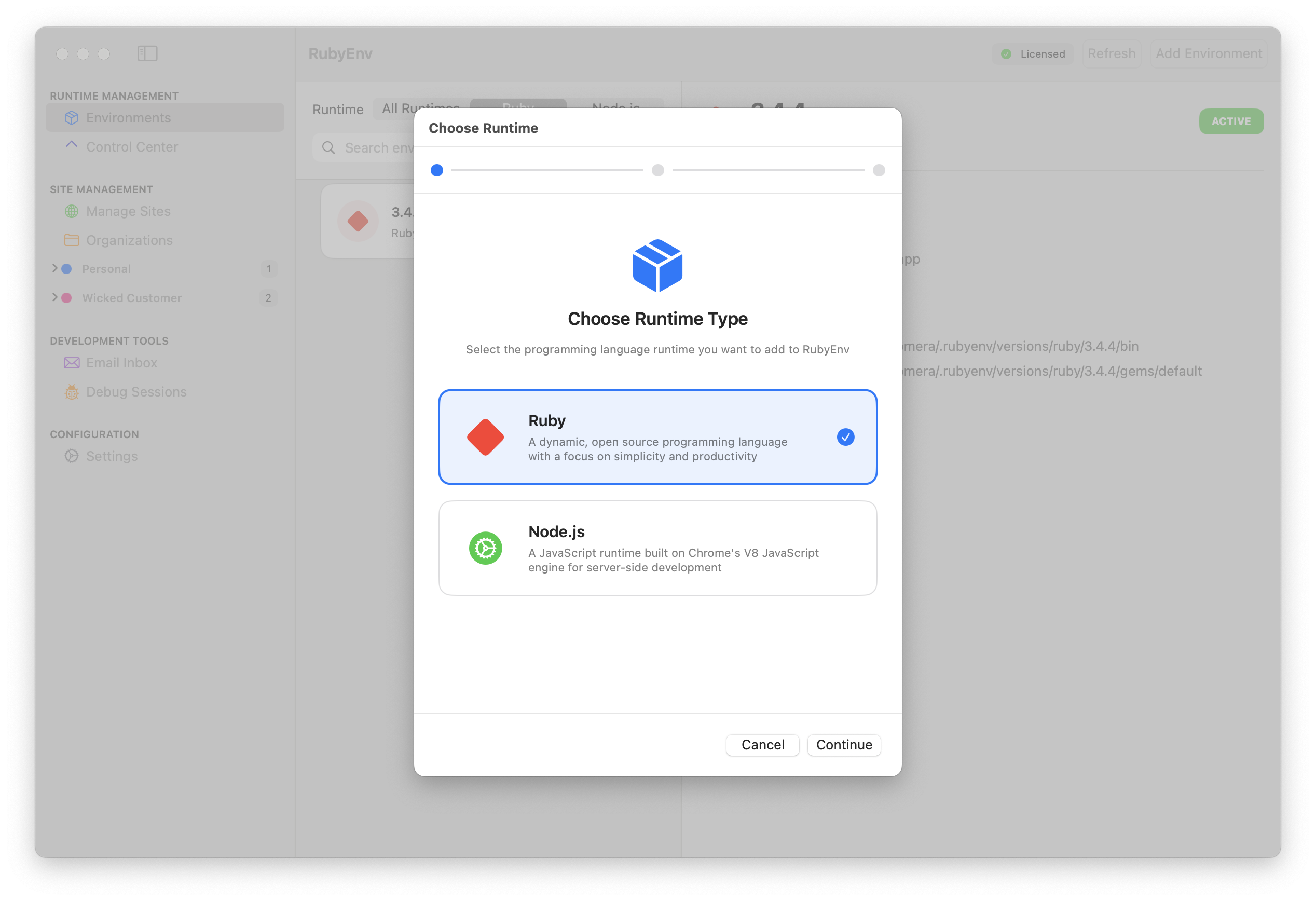Select the Ruby runtime option

(x=657, y=436)
